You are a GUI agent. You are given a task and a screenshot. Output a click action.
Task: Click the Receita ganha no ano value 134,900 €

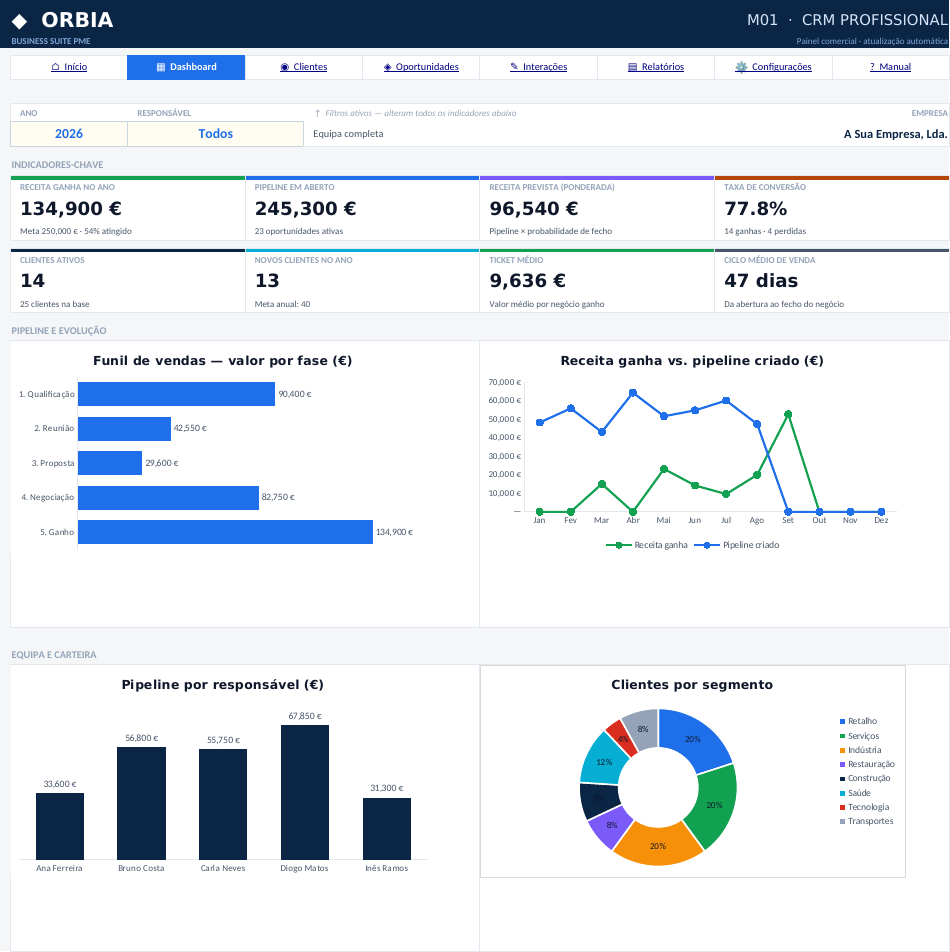click(71, 209)
